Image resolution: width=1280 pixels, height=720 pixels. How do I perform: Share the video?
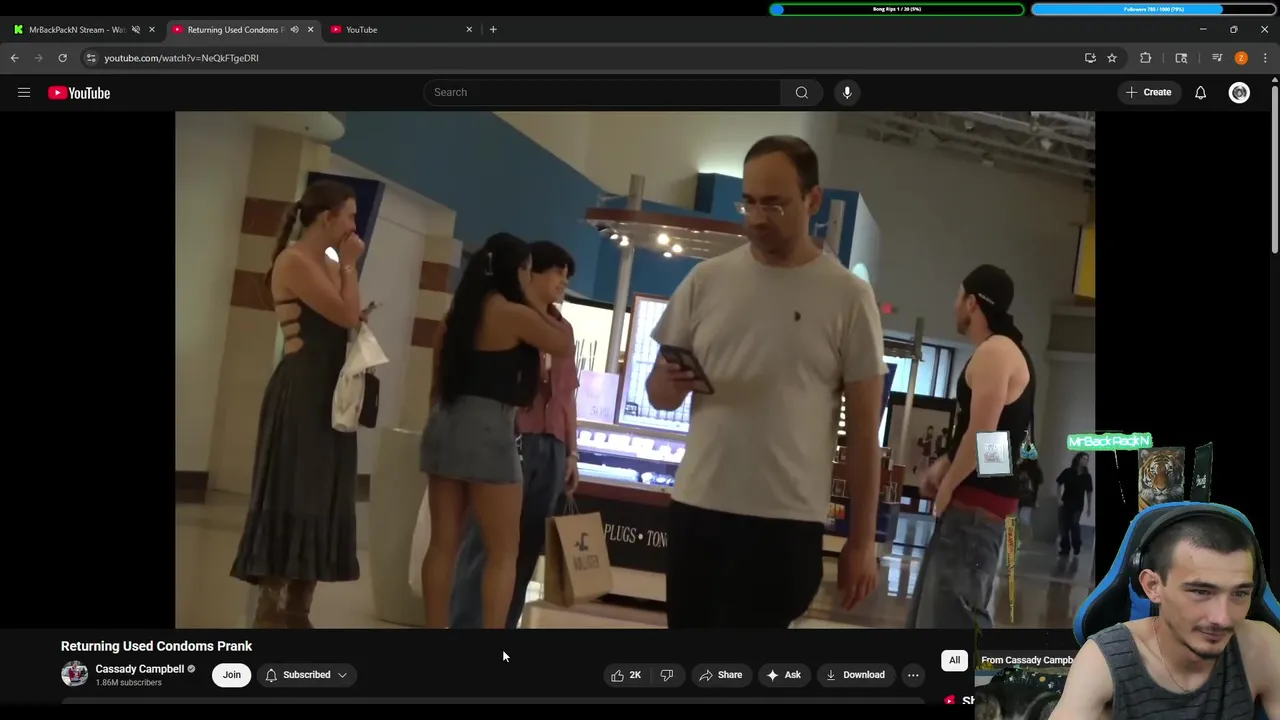coord(721,675)
